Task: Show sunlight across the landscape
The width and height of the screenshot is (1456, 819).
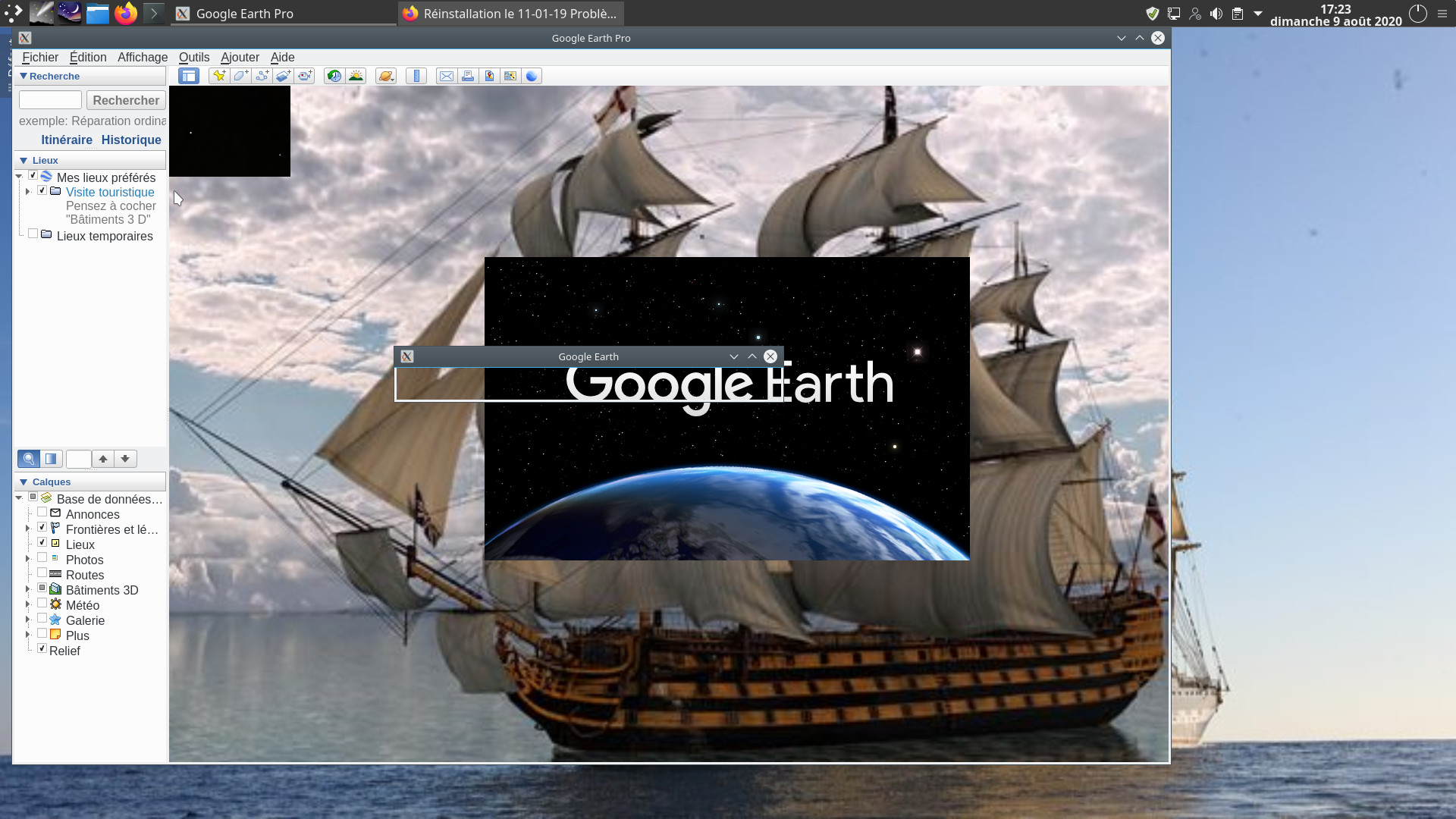Action: (356, 76)
